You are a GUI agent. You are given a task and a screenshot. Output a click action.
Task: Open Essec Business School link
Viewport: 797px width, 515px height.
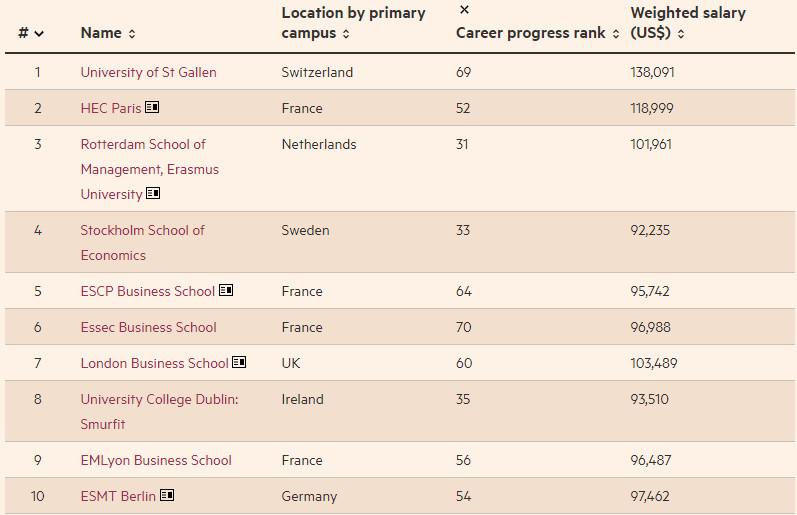[148, 327]
